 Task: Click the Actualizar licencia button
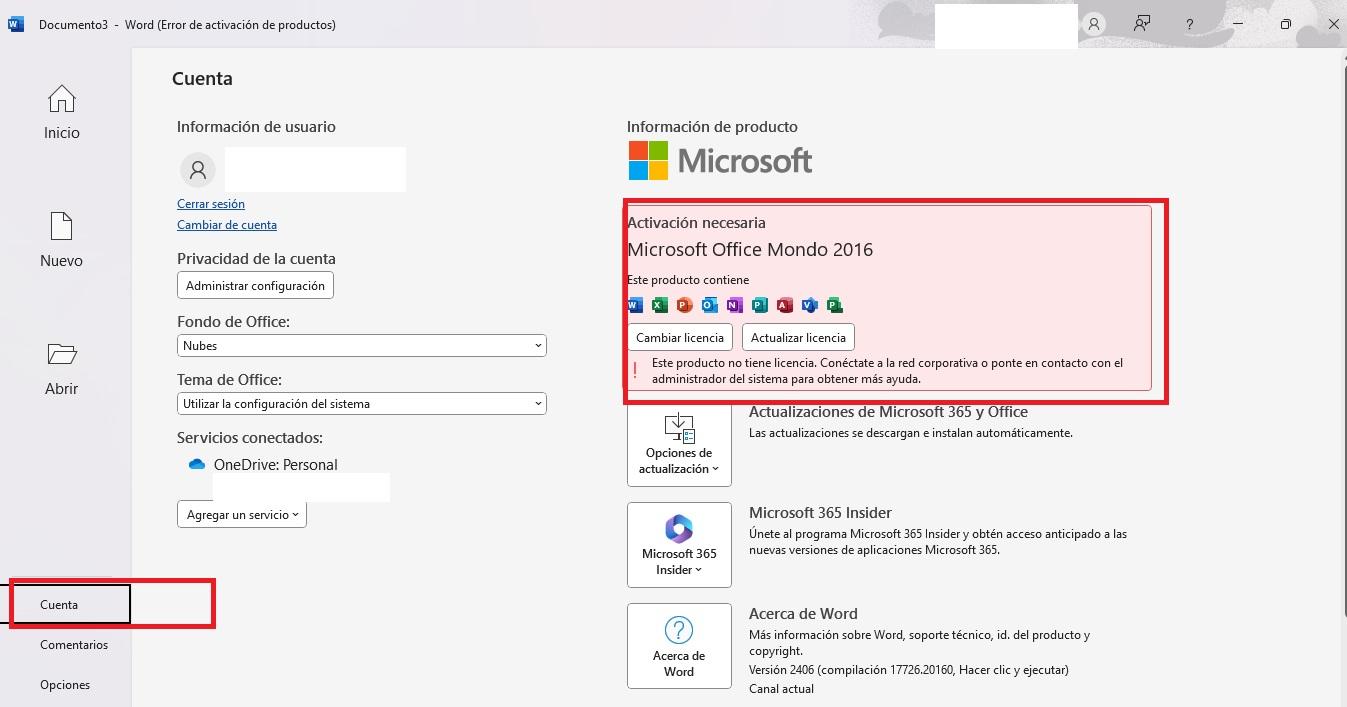coord(798,337)
